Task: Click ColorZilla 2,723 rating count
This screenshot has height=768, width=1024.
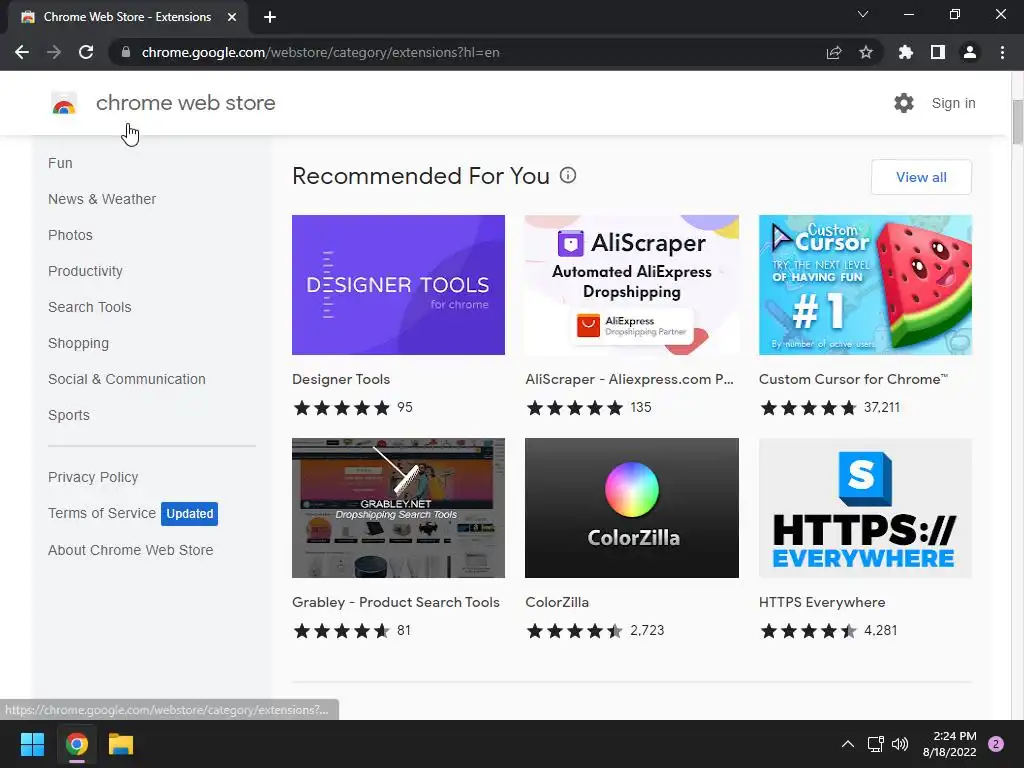Action: [x=647, y=630]
